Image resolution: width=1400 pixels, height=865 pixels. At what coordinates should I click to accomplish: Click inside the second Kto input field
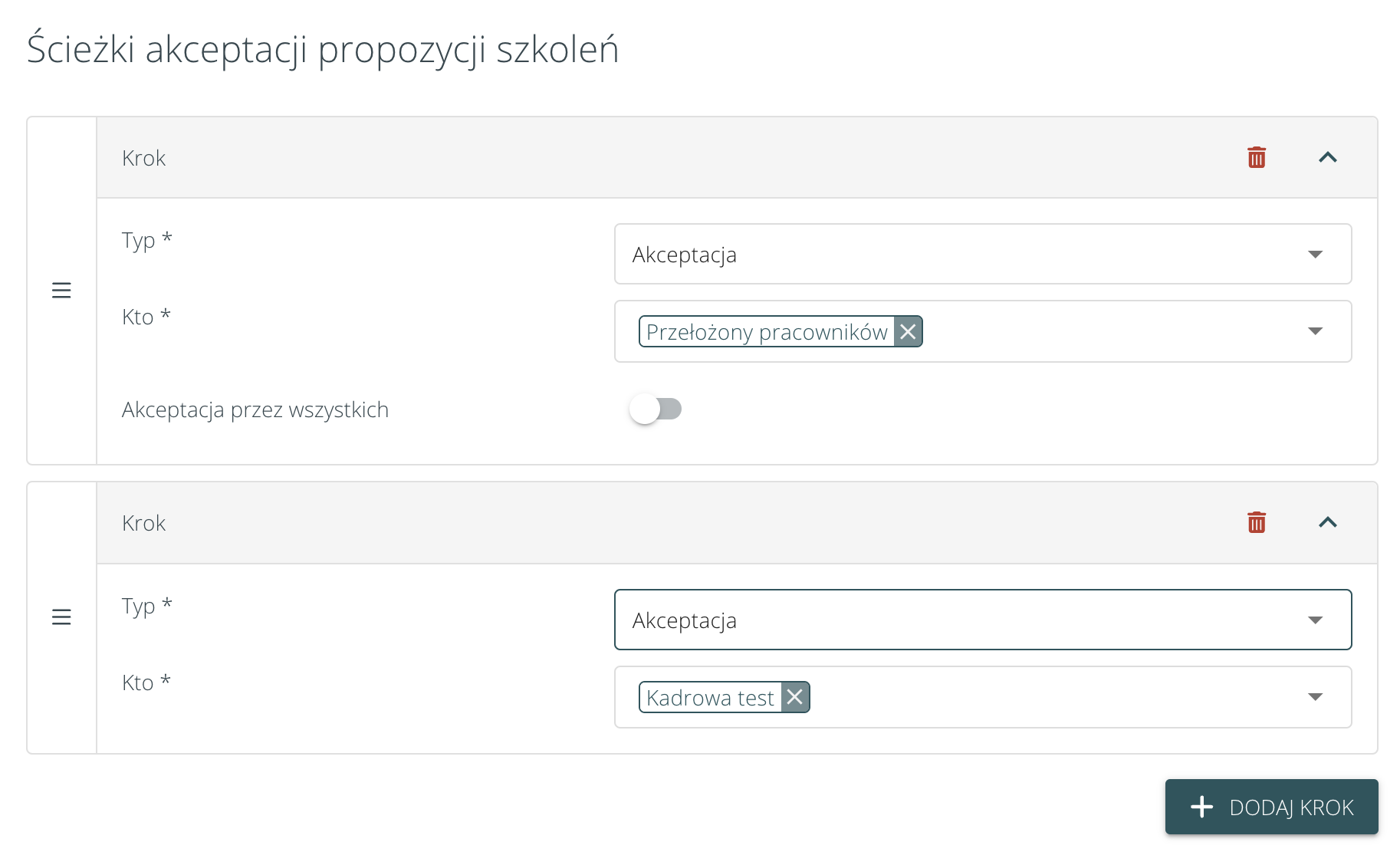[x=997, y=697]
